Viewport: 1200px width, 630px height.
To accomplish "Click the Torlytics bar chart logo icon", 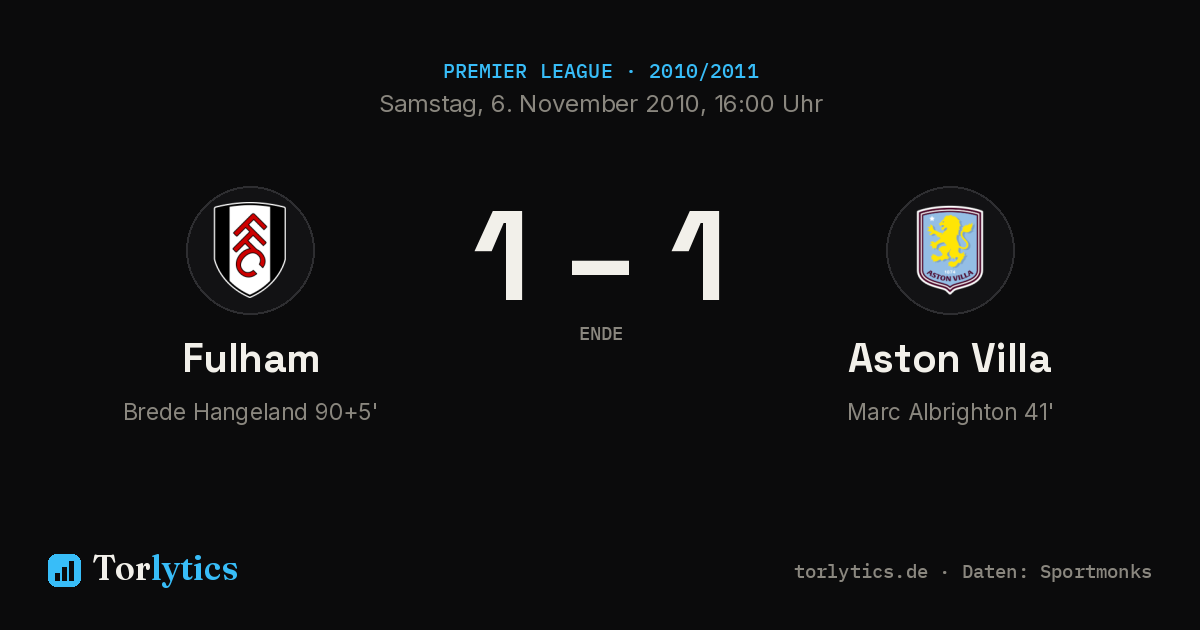I will (x=64, y=570).
